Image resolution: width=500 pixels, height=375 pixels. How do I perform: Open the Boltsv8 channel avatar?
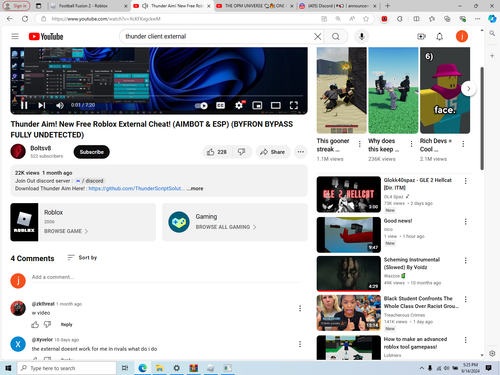tap(18, 152)
